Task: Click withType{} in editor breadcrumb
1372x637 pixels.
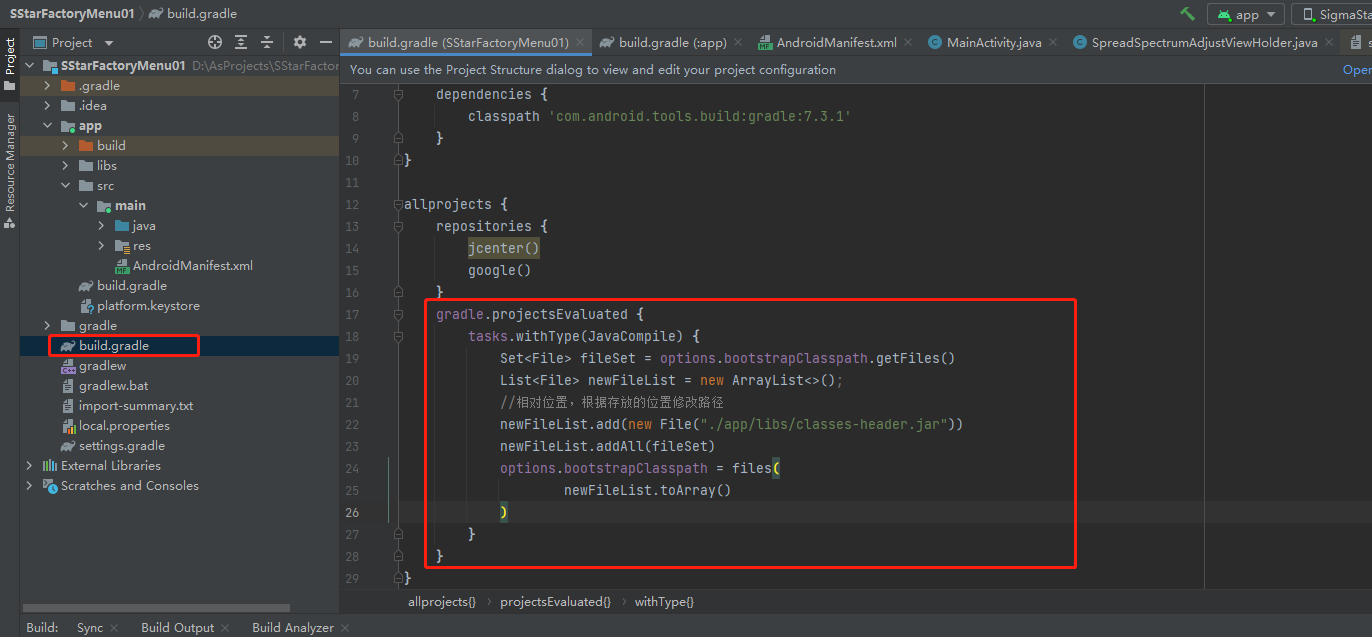Action: (x=664, y=602)
